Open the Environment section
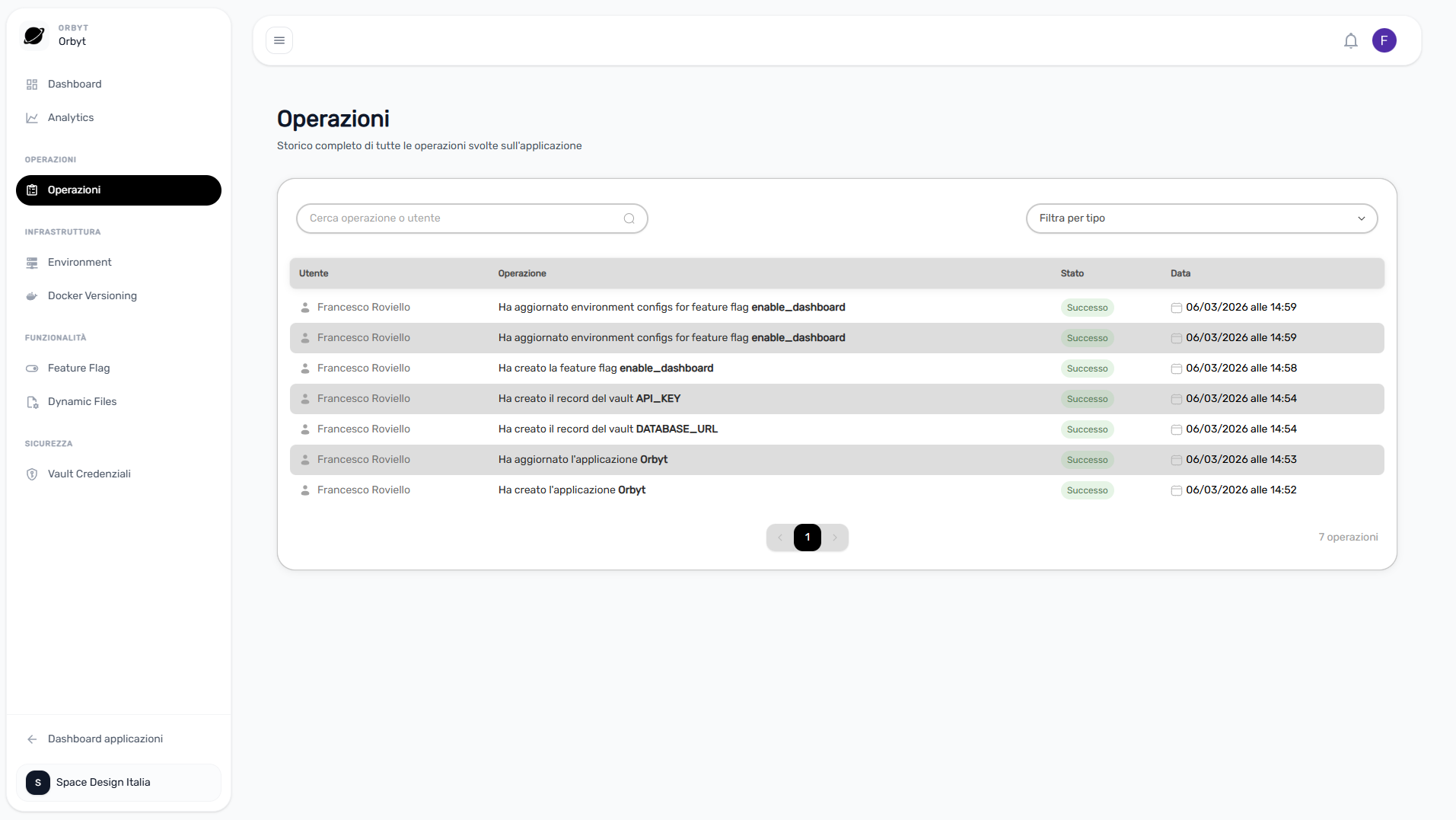Image resolution: width=1456 pixels, height=820 pixels. [x=119, y=263]
